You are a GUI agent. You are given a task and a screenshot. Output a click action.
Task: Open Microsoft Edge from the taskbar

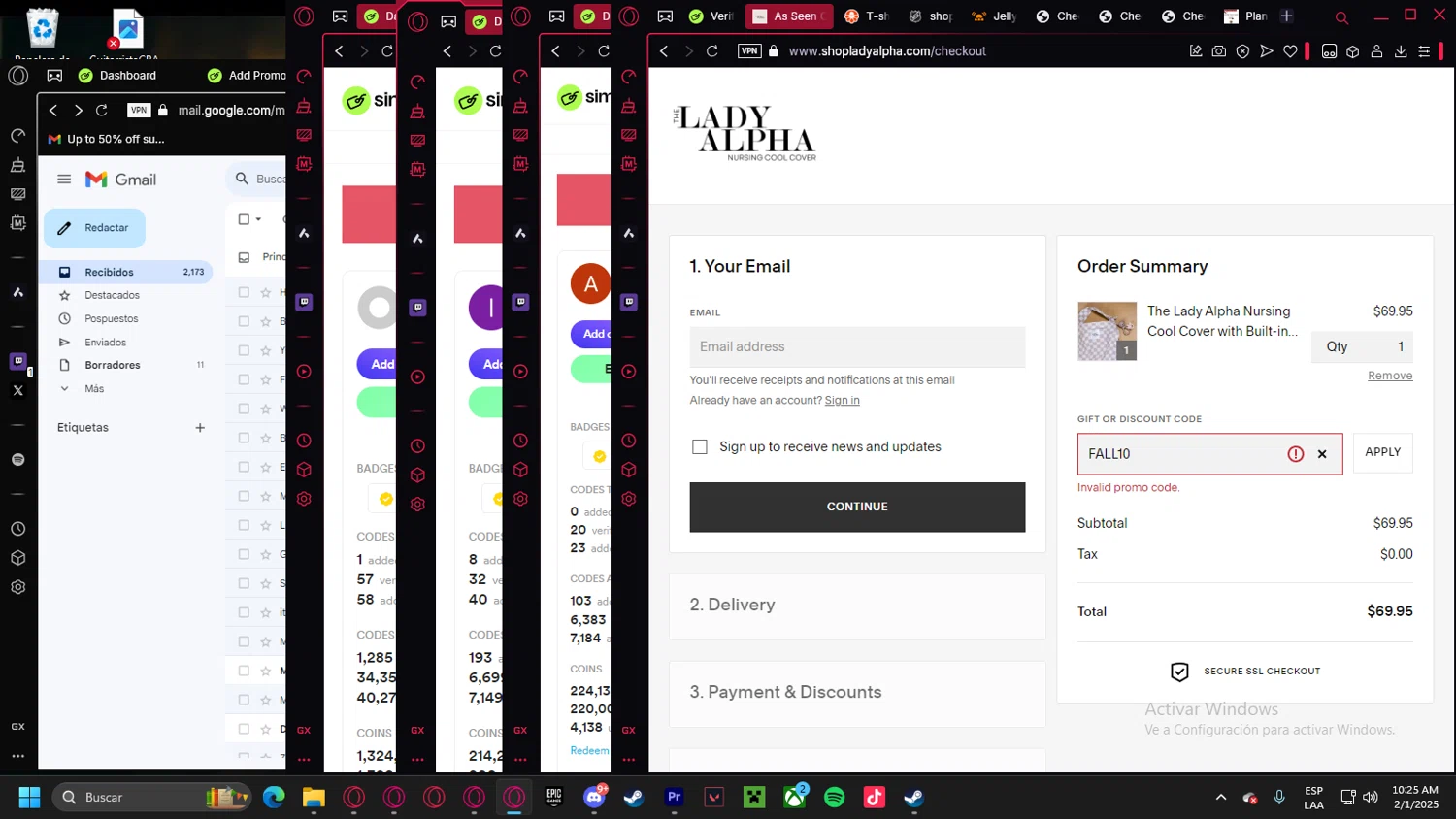[x=274, y=798]
